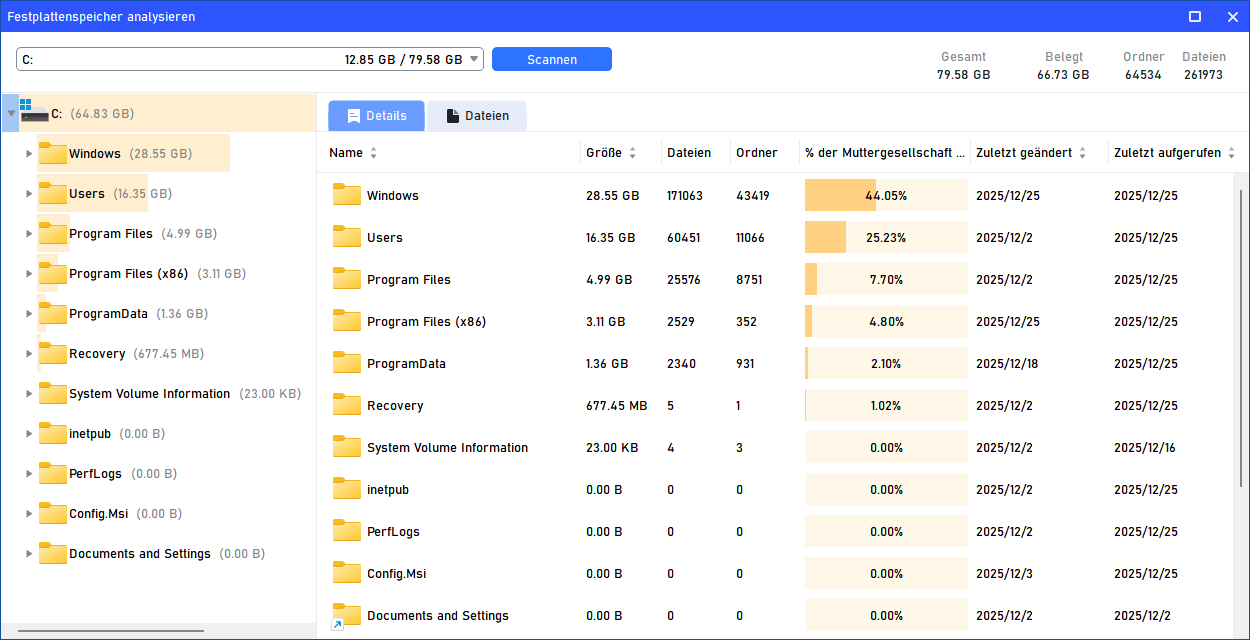
Task: Click the Program Files 7.70% usage bar
Action: tap(886, 279)
